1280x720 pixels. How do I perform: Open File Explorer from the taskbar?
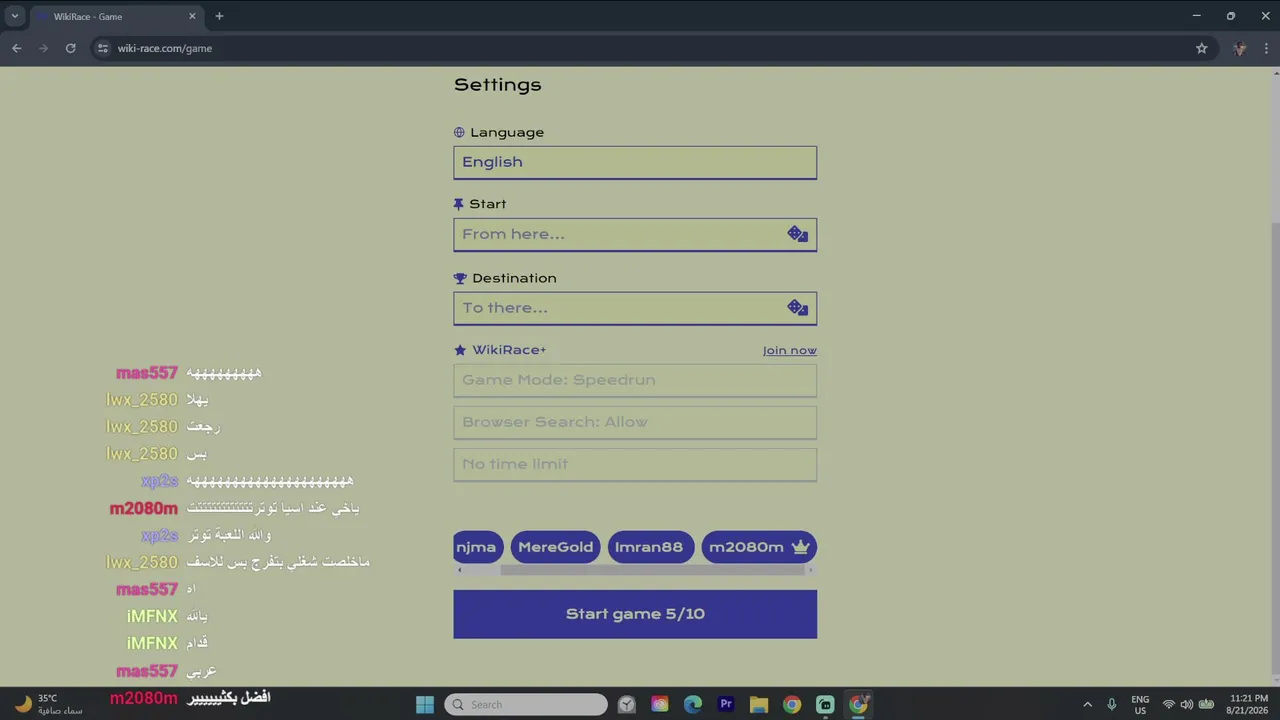(759, 704)
